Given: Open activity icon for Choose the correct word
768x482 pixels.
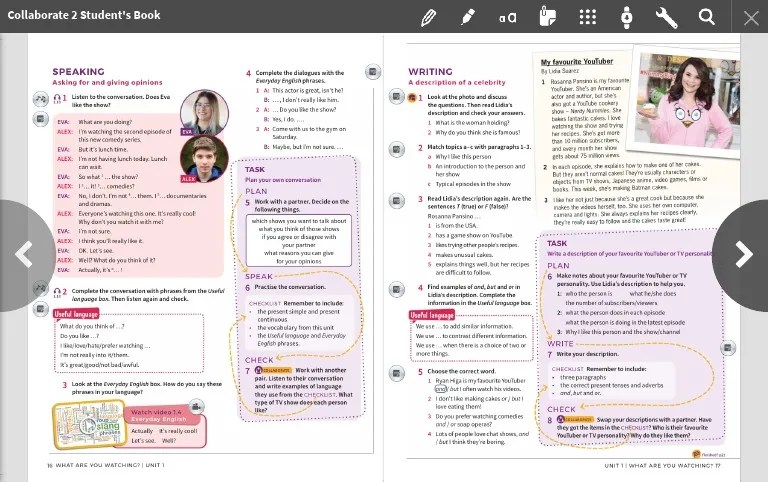Looking at the screenshot, I should point(396,373).
